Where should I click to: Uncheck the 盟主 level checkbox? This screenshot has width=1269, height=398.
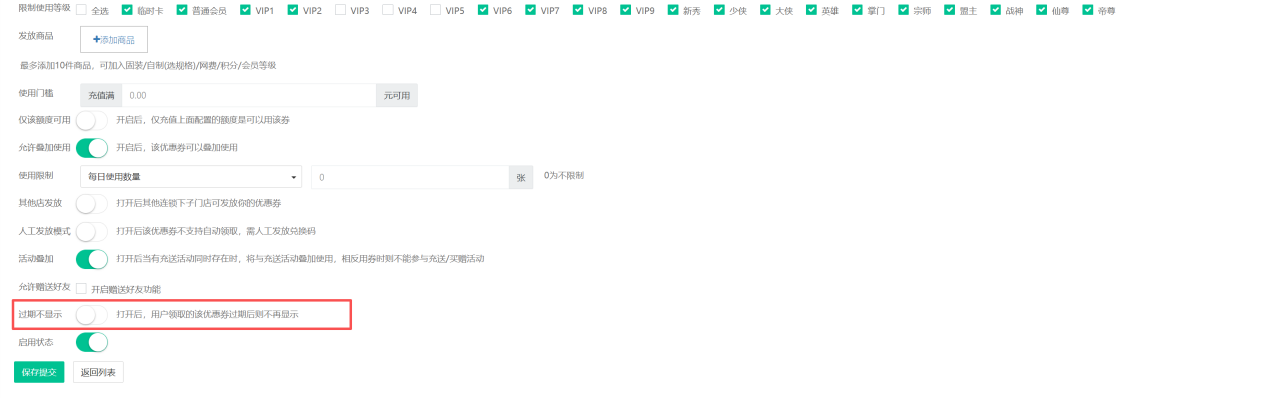click(950, 10)
